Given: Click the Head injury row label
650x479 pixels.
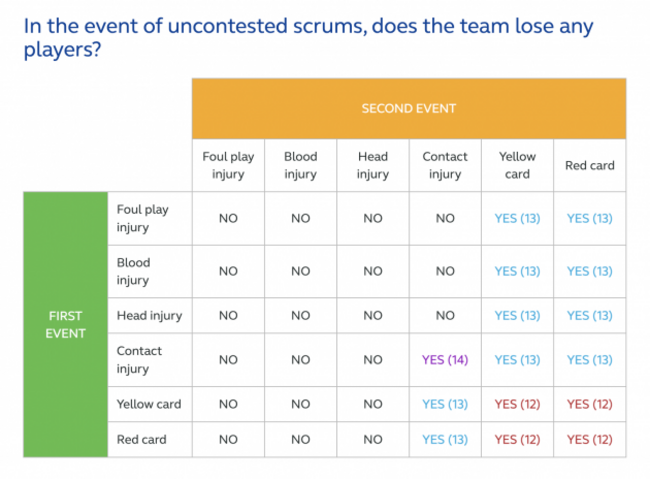Looking at the screenshot, I should point(150,316).
